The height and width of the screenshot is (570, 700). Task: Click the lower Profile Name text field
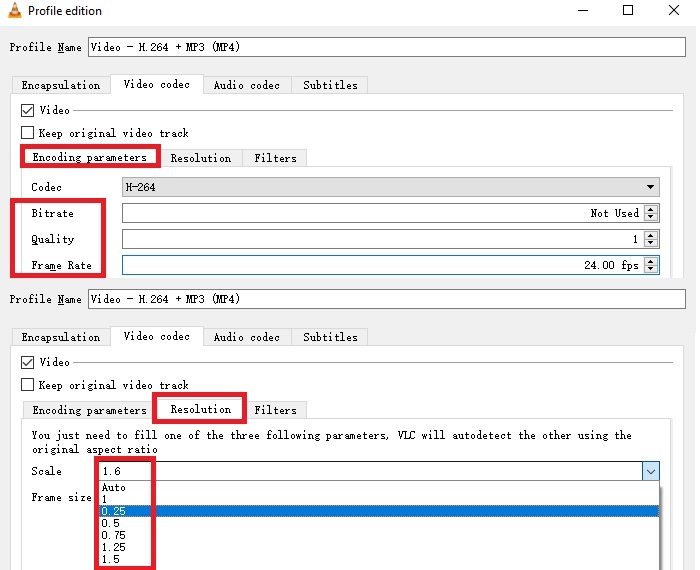tap(387, 299)
